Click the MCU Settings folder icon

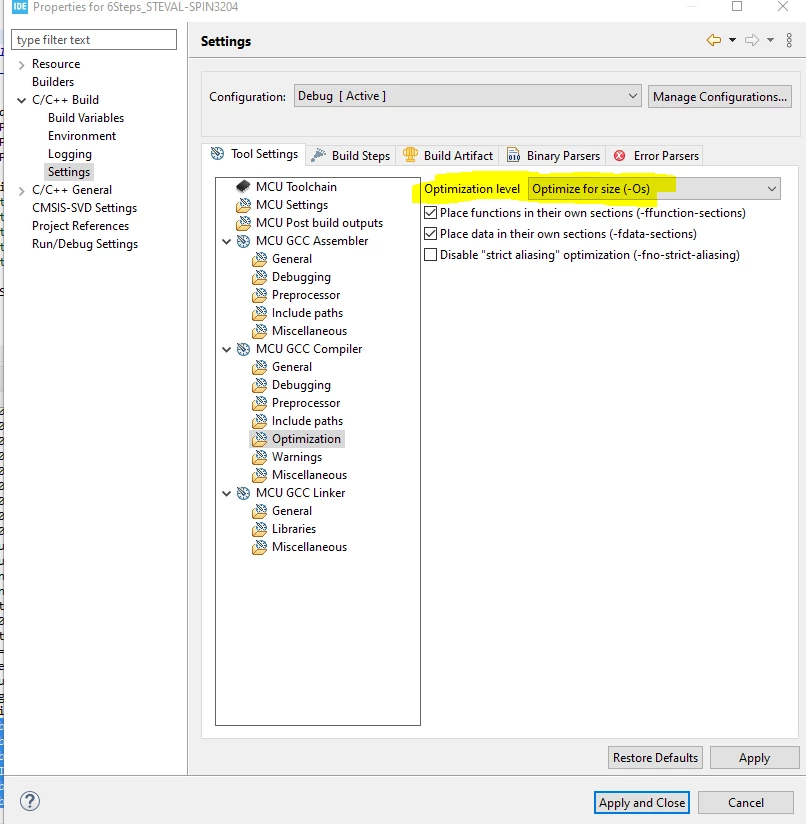tap(243, 205)
